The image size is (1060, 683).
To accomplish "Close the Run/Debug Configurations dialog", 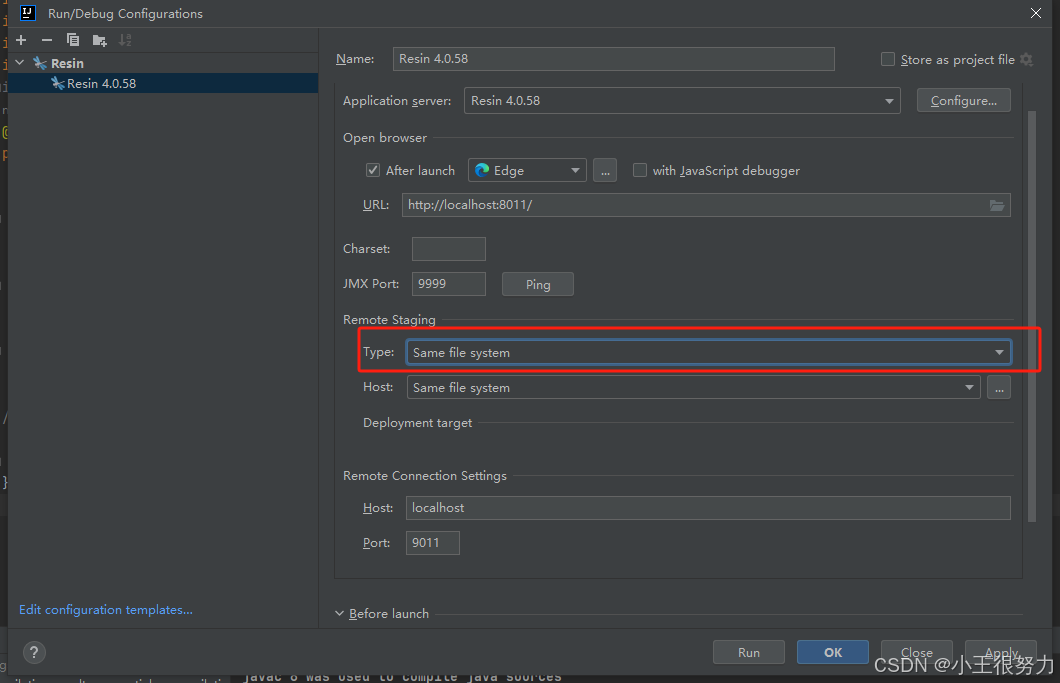I will click(1036, 13).
